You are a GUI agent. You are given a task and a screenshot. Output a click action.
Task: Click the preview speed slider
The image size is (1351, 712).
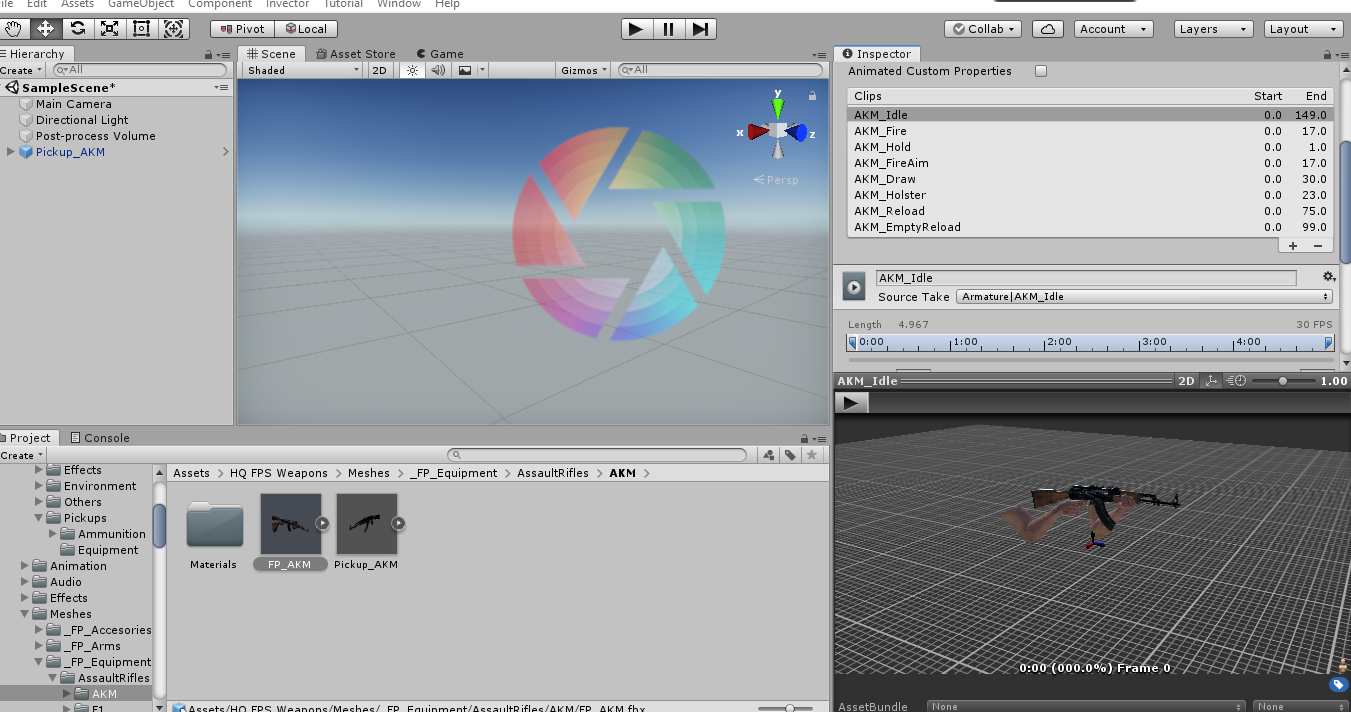(x=1283, y=381)
